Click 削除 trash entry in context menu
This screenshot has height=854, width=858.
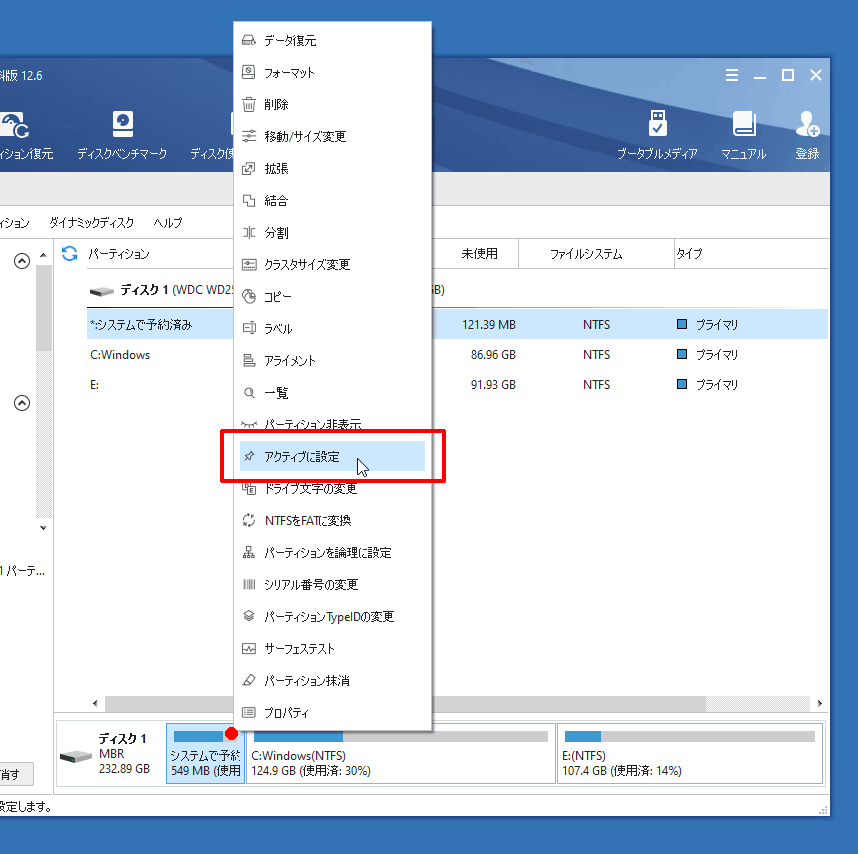point(276,105)
